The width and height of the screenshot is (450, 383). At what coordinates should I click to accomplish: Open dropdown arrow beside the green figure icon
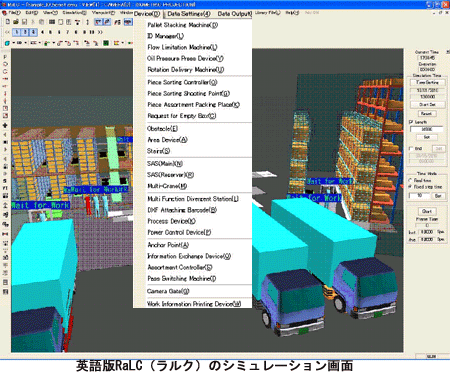53,43
